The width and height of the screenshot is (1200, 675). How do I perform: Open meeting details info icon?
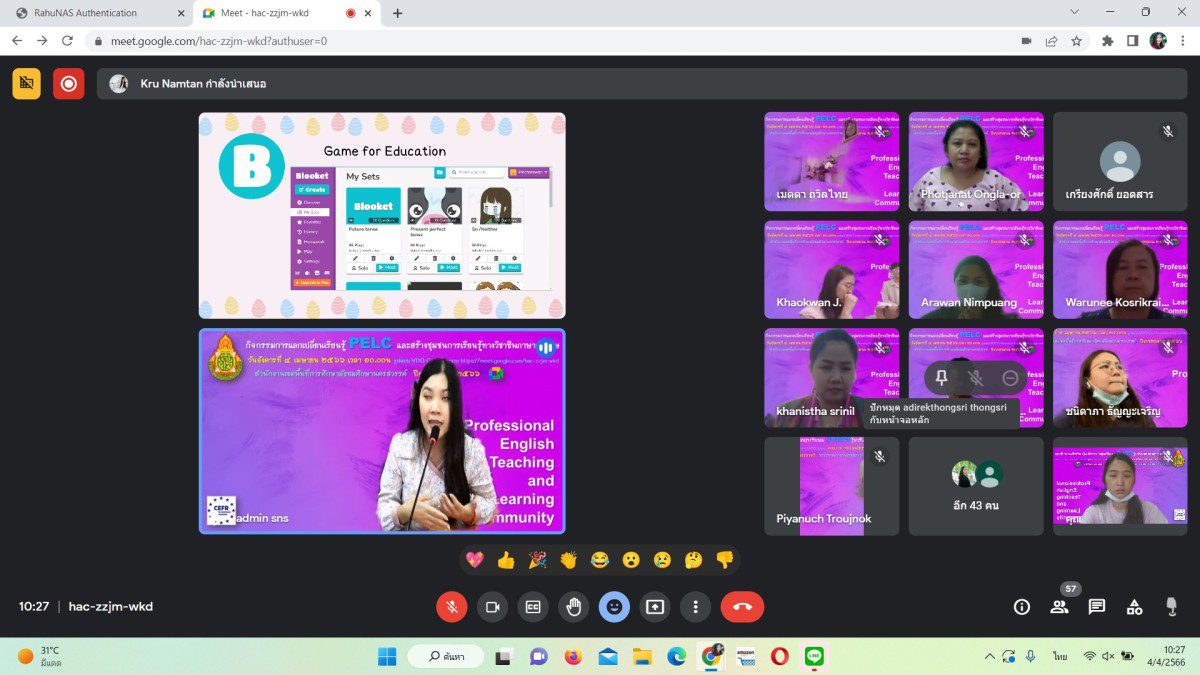[x=1022, y=606]
